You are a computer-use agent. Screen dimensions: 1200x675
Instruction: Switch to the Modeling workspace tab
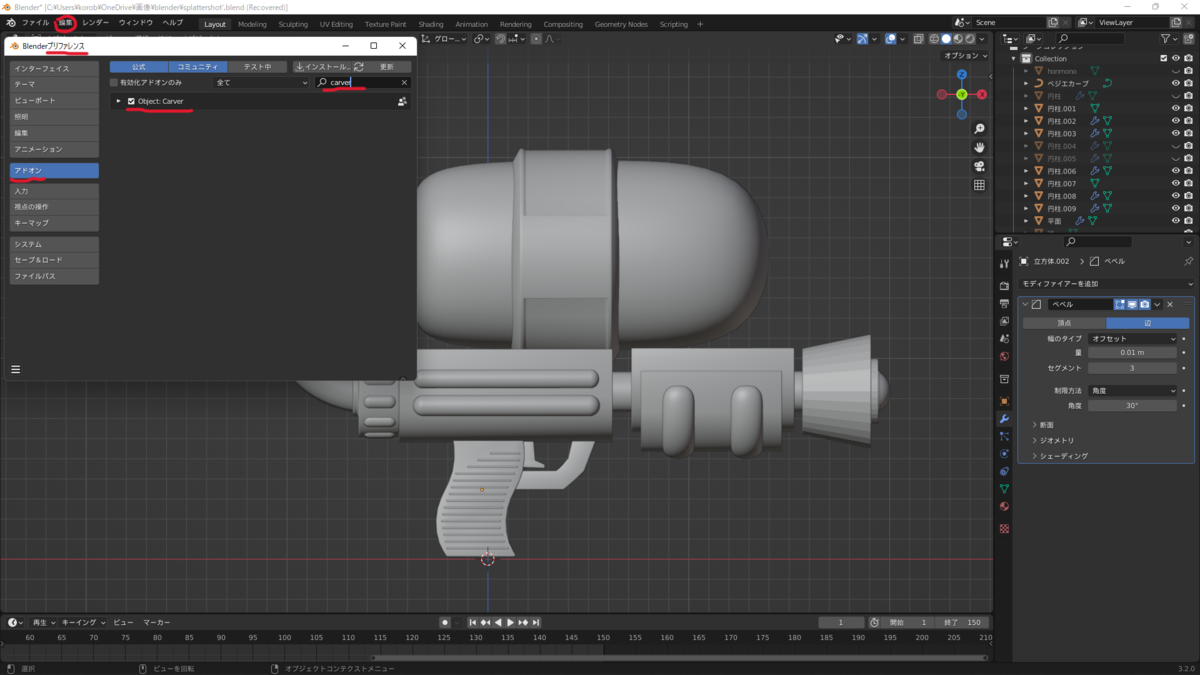252,24
